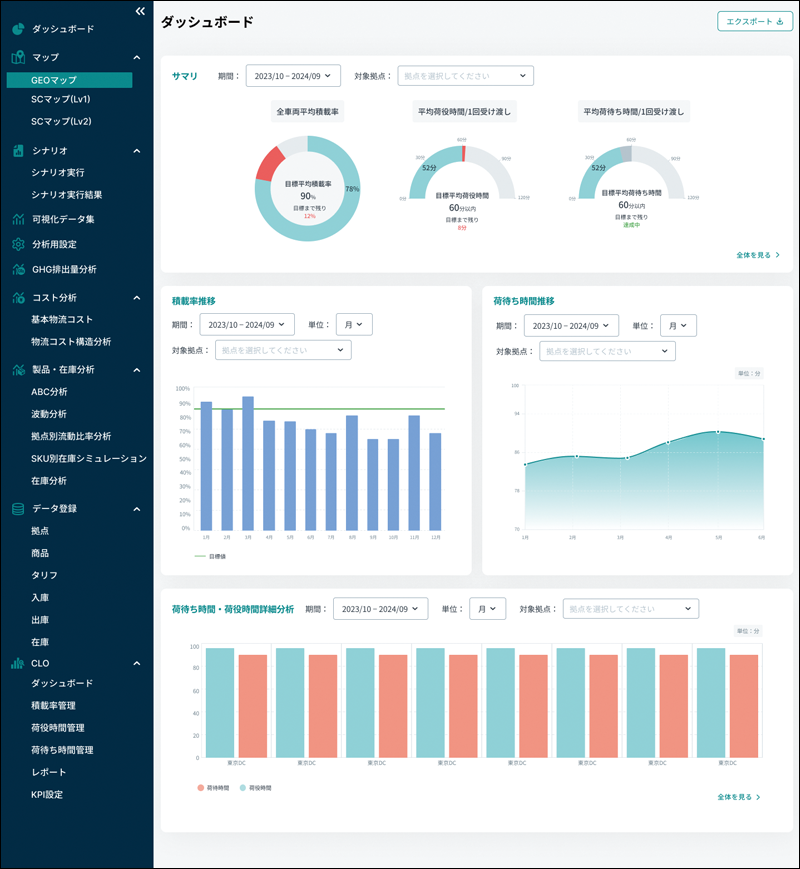Collapse the 製品・在庫分析 section chevron
This screenshot has height=869, width=800.
pos(137,370)
